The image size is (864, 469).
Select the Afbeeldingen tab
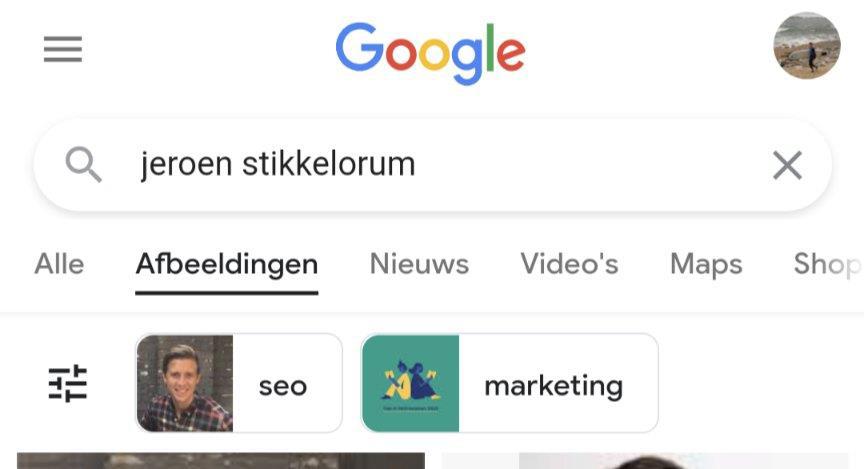[x=226, y=265]
